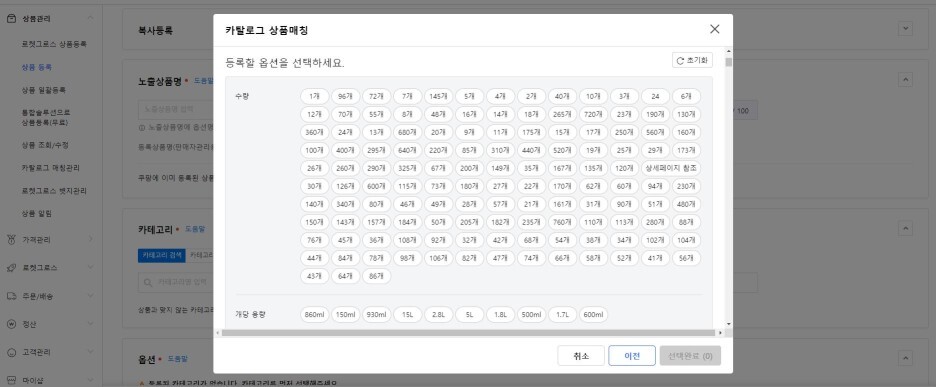Select the 15L volume chip
Viewport: 936px width, 387px height.
coord(408,315)
